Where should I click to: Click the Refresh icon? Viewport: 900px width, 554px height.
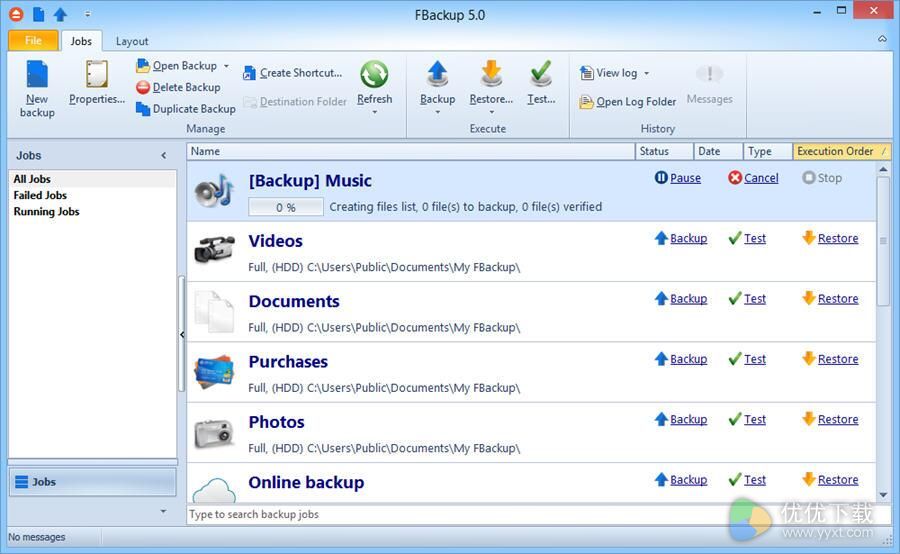(374, 75)
